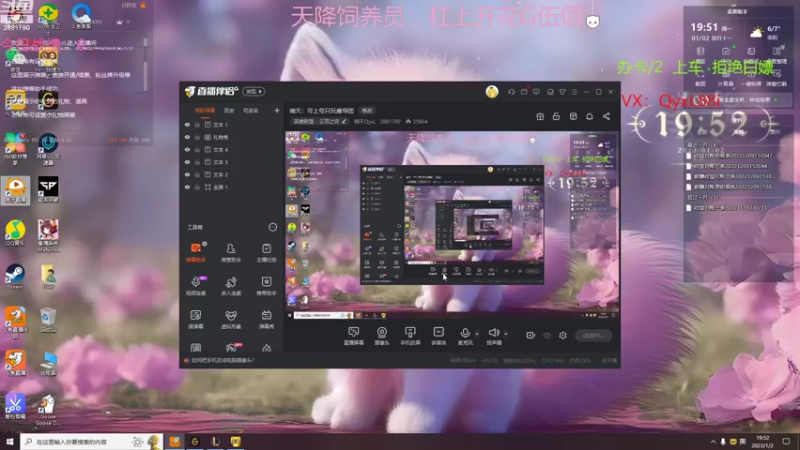The height and width of the screenshot is (450, 800).
Task: Open the user avatar in title bar
Action: tap(492, 92)
